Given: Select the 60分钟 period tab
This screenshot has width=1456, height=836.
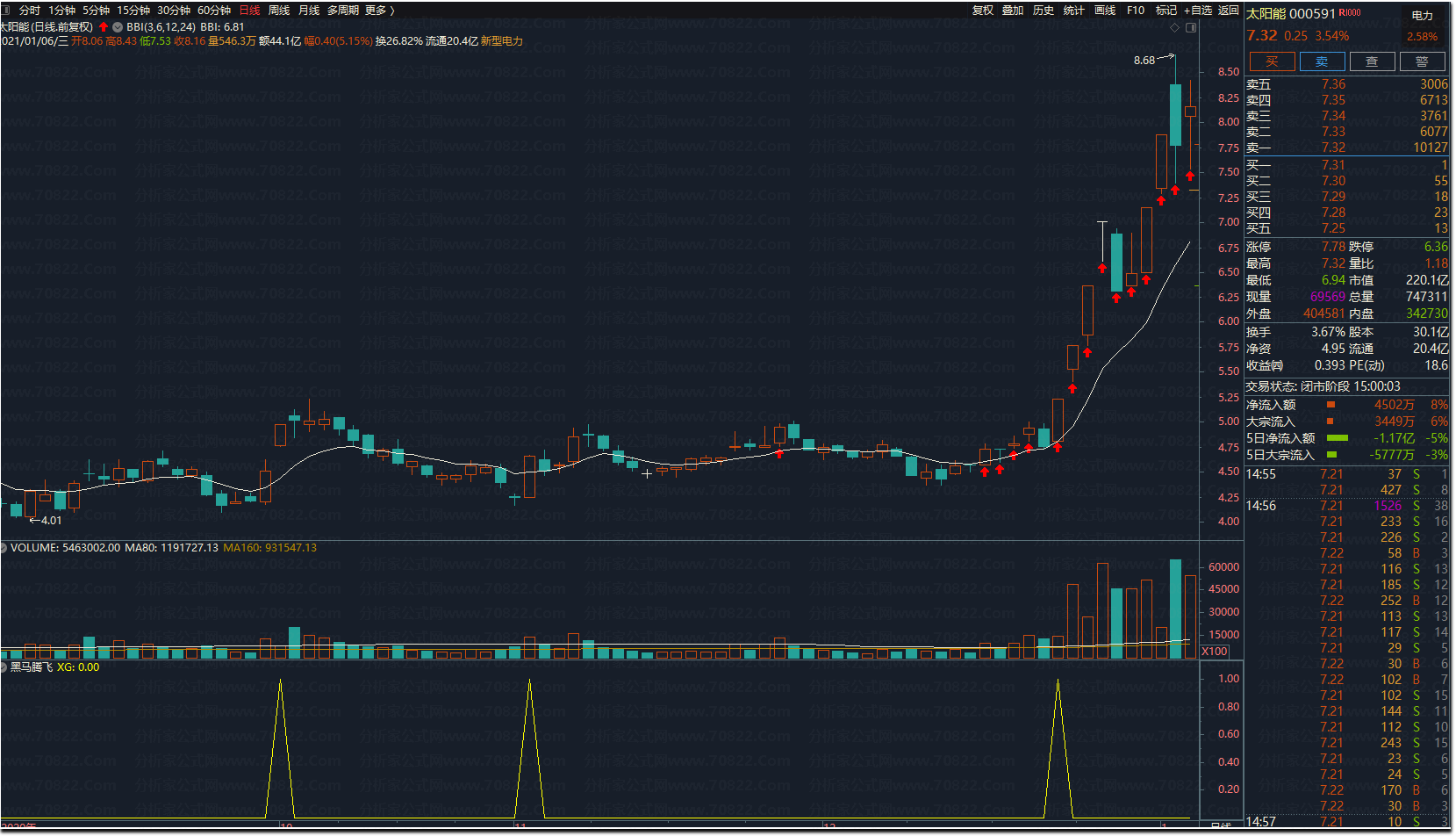Looking at the screenshot, I should pyautogui.click(x=214, y=11).
